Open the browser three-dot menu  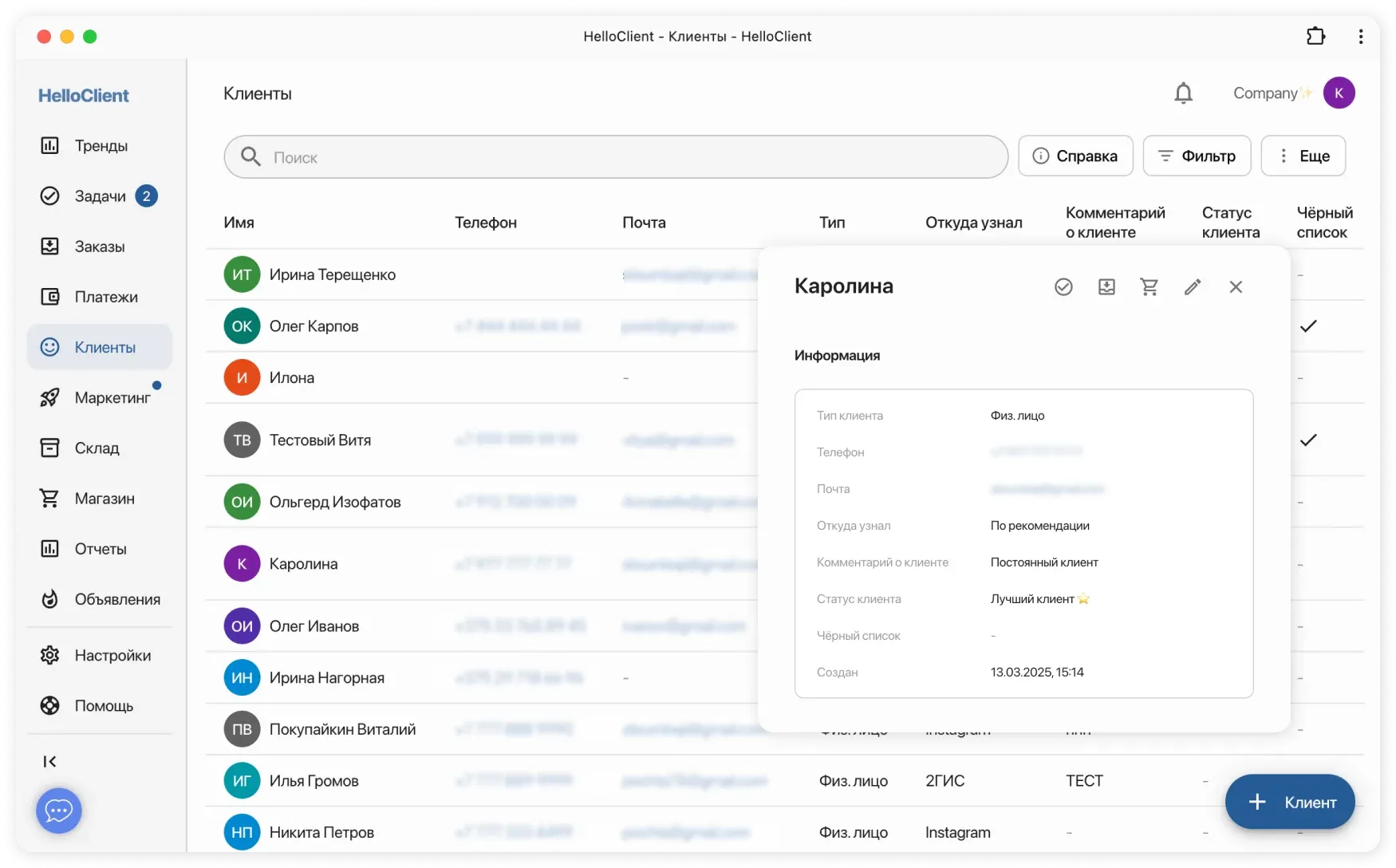tap(1361, 36)
